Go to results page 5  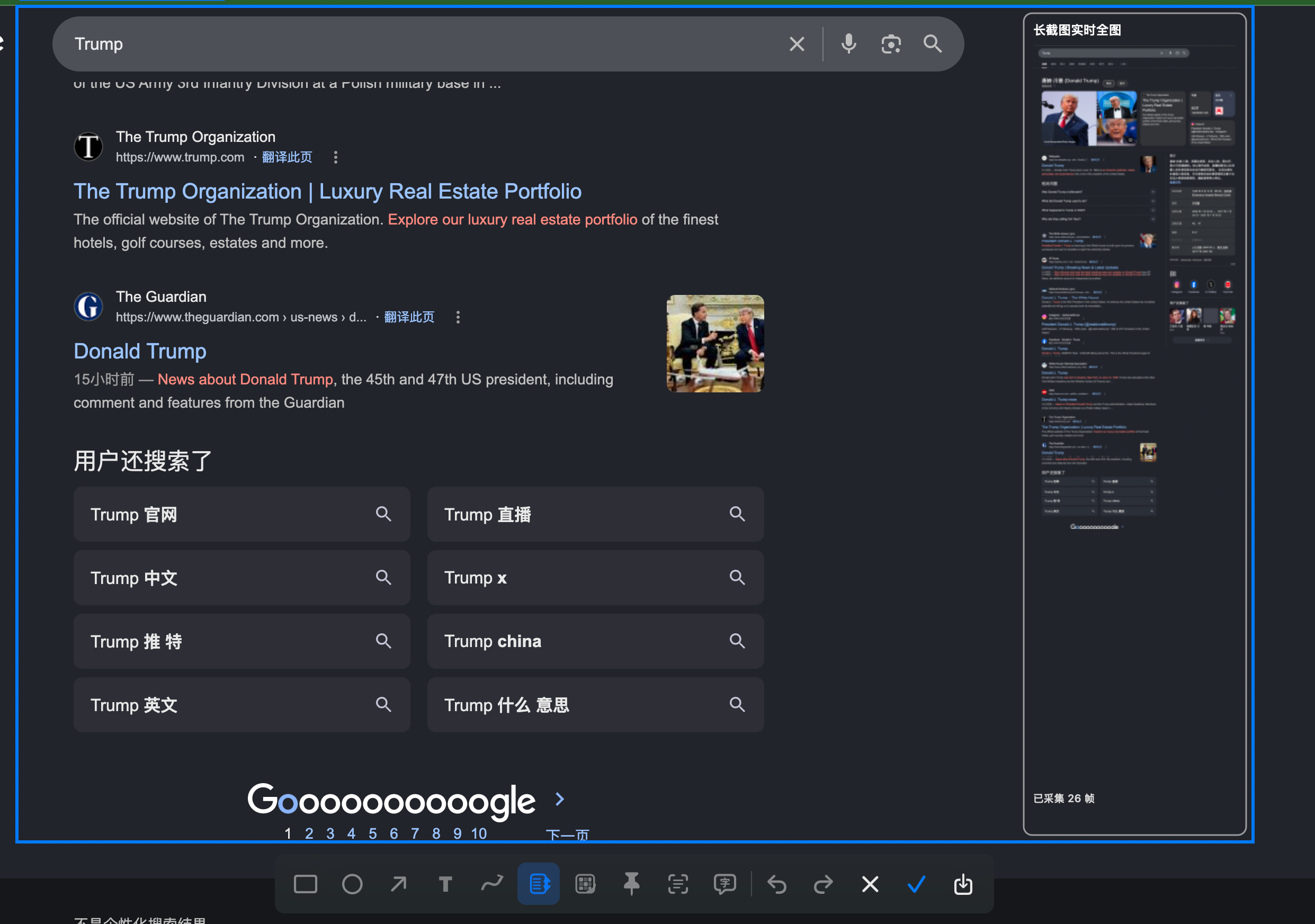coord(373,833)
